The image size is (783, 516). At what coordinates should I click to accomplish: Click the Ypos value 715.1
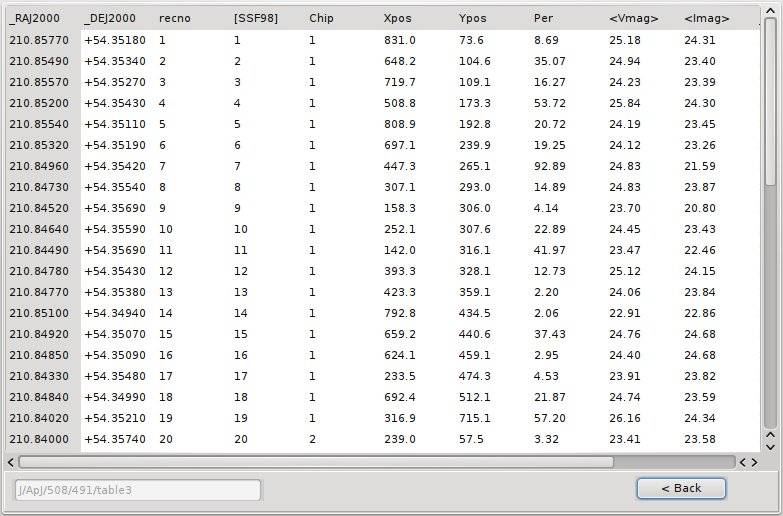(474, 418)
